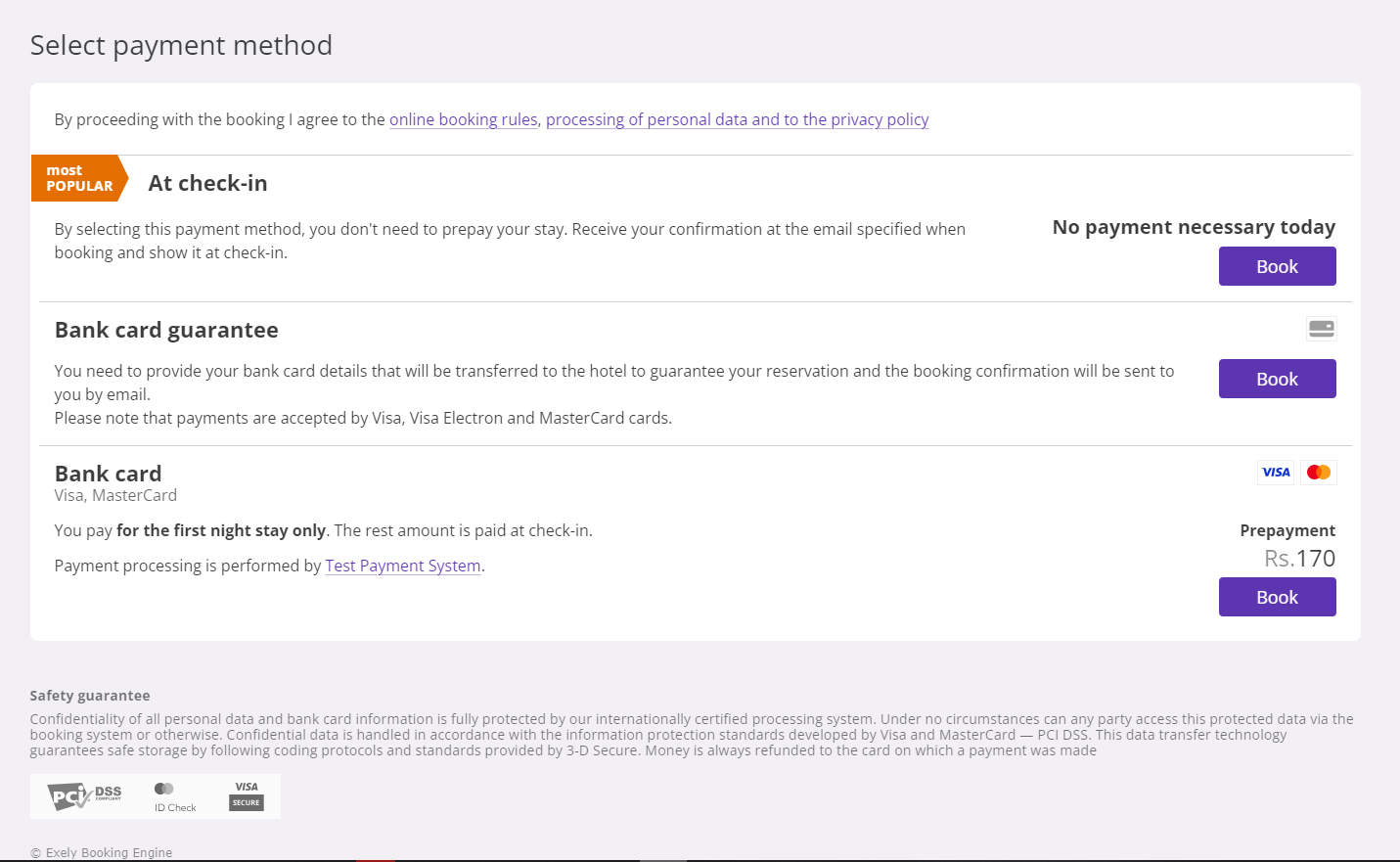Open the Test Payment System link
The height and width of the screenshot is (862, 1400).
click(x=403, y=566)
